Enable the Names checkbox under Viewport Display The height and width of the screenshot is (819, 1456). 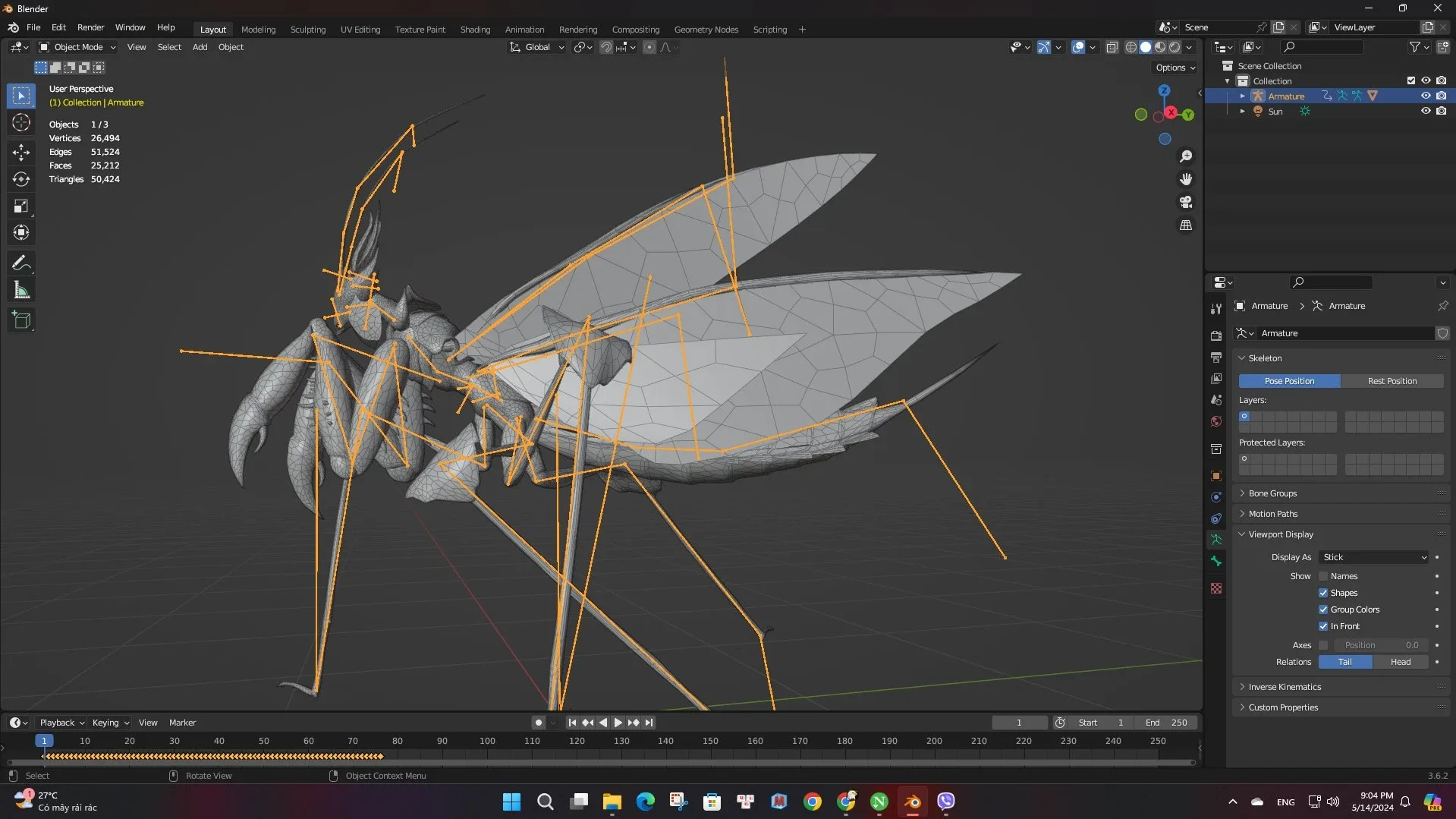[x=1323, y=576]
